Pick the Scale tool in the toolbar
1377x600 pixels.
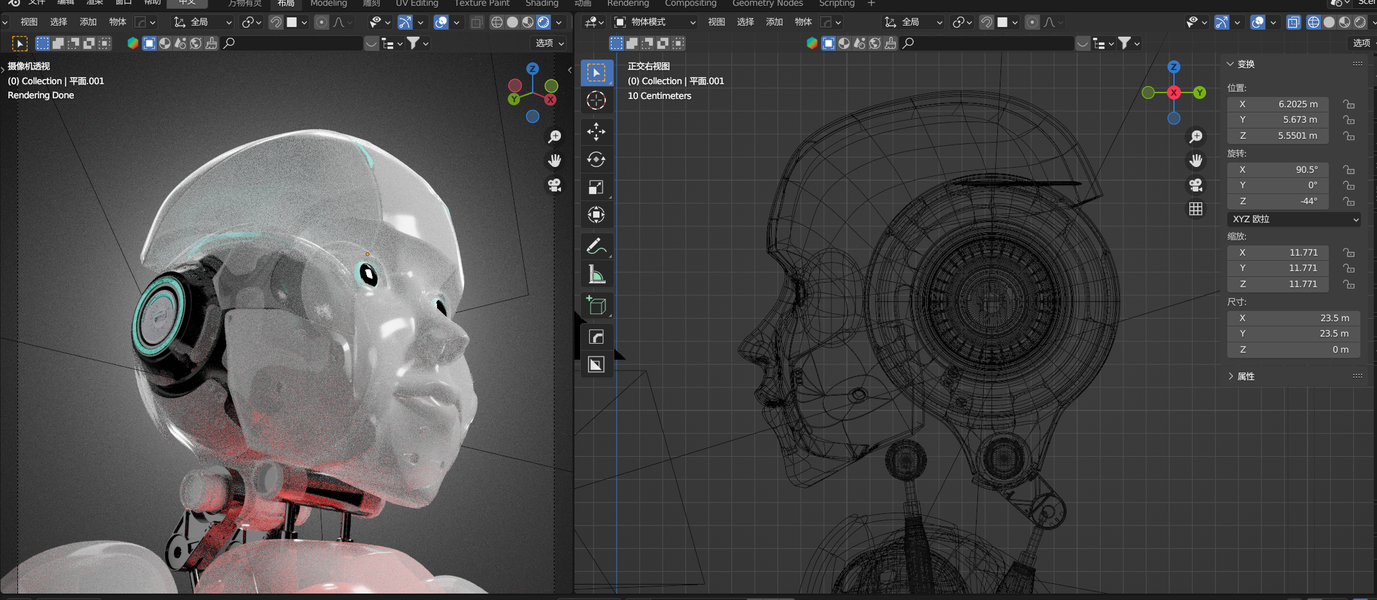pos(596,187)
